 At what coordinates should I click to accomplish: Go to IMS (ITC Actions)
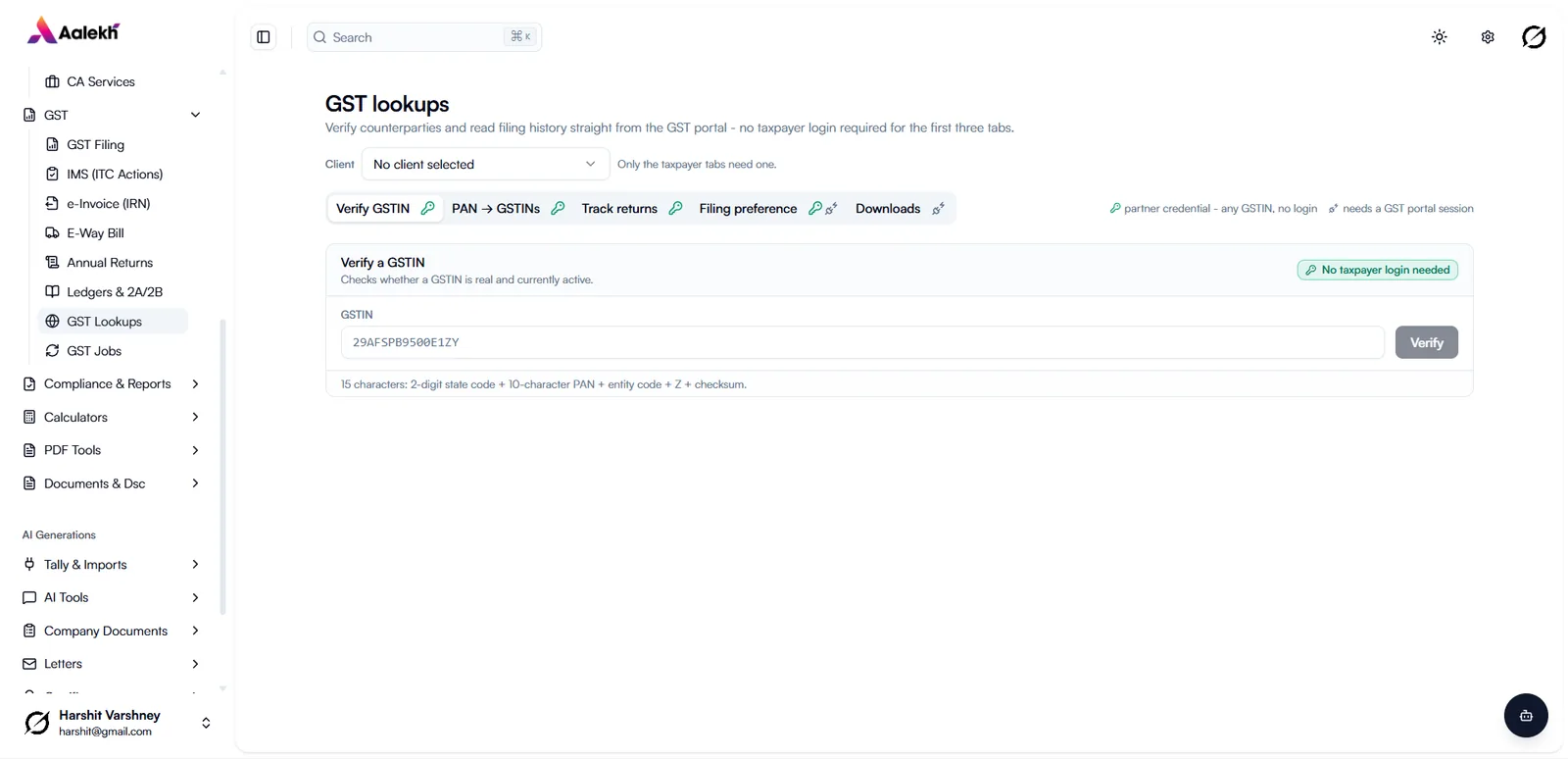click(113, 174)
